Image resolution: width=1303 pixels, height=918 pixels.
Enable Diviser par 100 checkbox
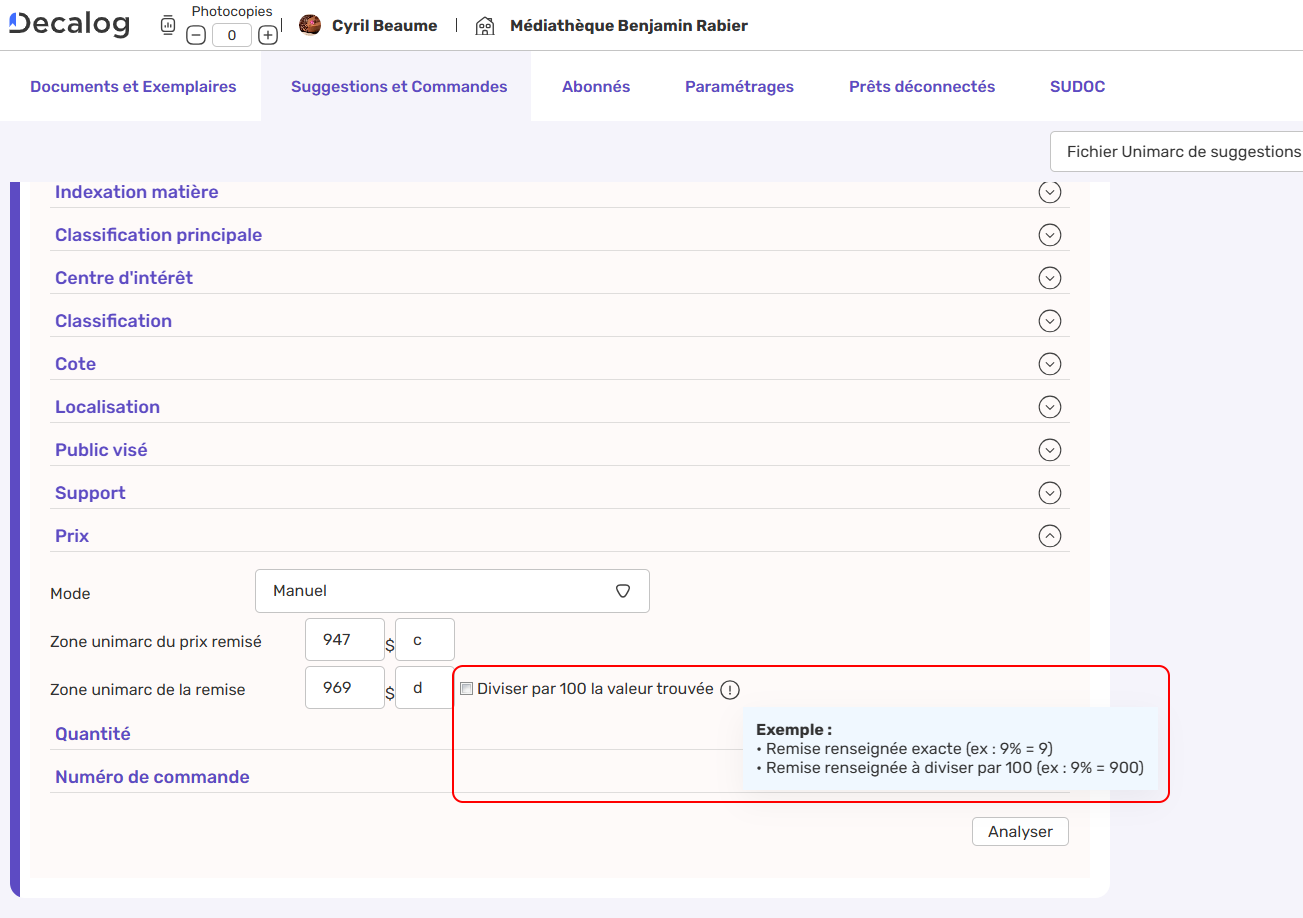466,689
